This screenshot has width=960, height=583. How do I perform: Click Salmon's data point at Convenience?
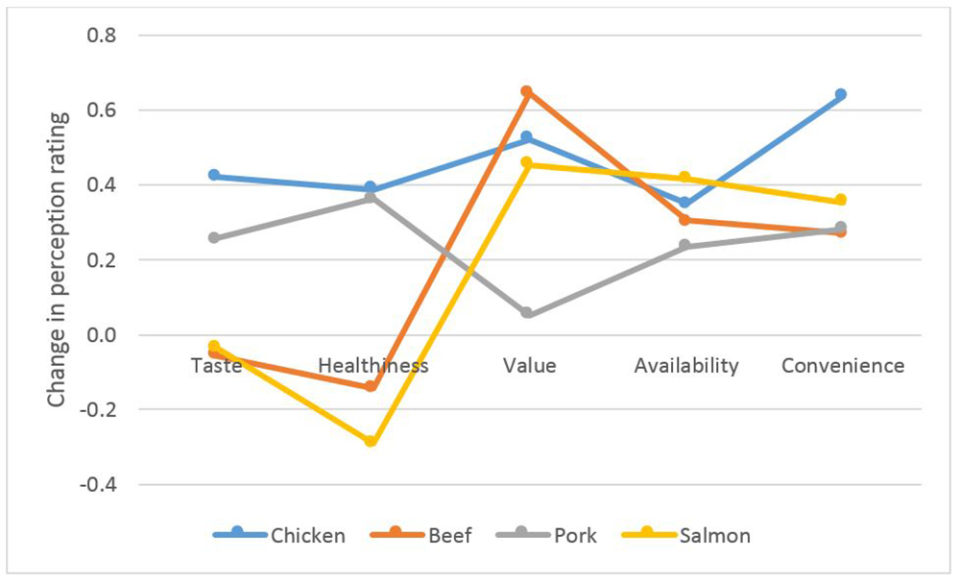tap(841, 200)
